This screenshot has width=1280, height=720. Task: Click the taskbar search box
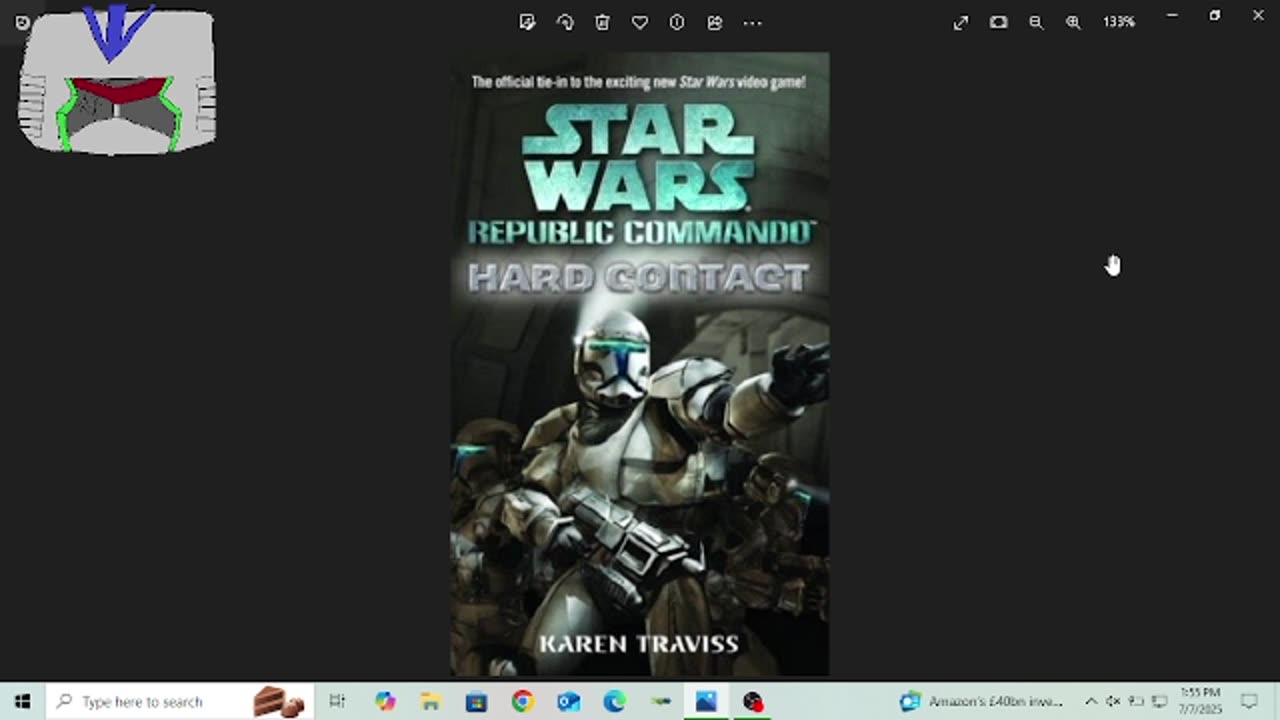180,702
